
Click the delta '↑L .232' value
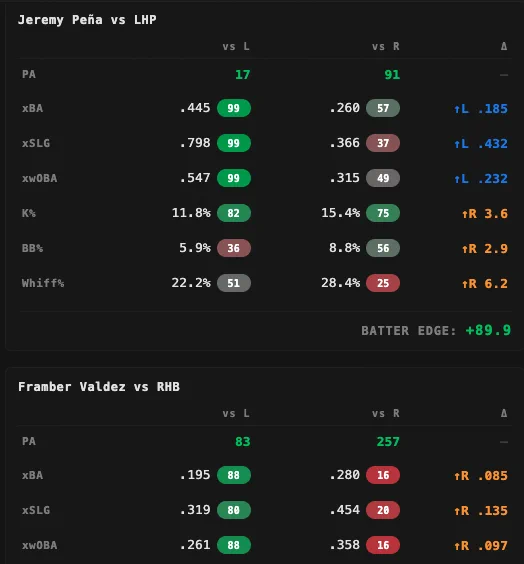480,179
